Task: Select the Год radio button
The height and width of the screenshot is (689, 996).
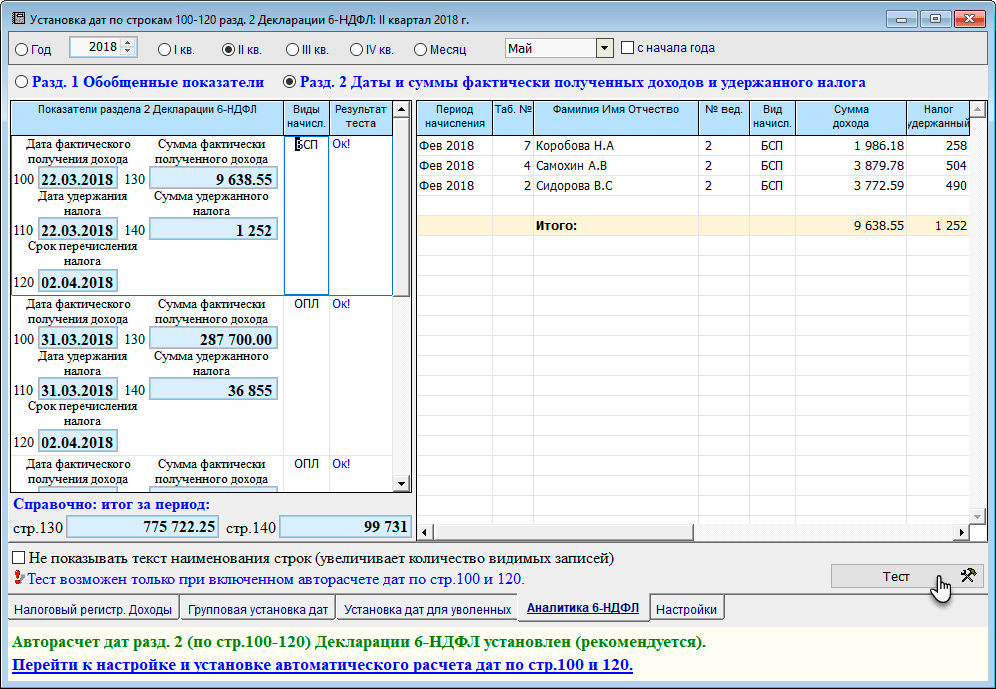Action: 22,49
